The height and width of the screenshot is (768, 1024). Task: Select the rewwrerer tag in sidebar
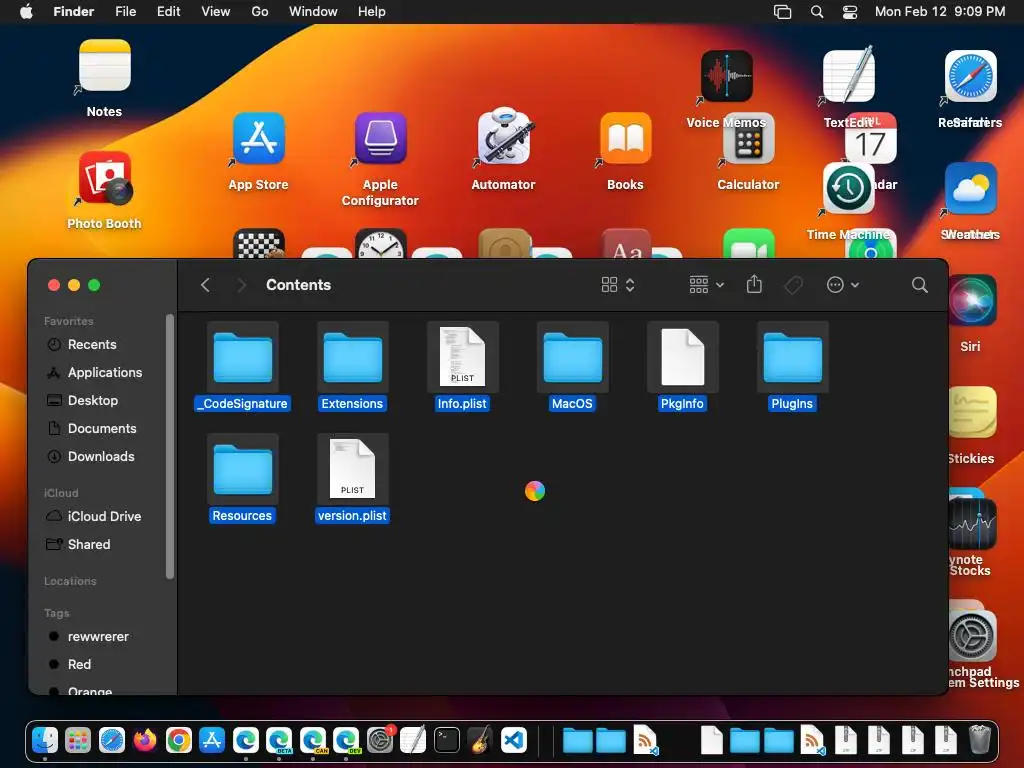pos(98,636)
